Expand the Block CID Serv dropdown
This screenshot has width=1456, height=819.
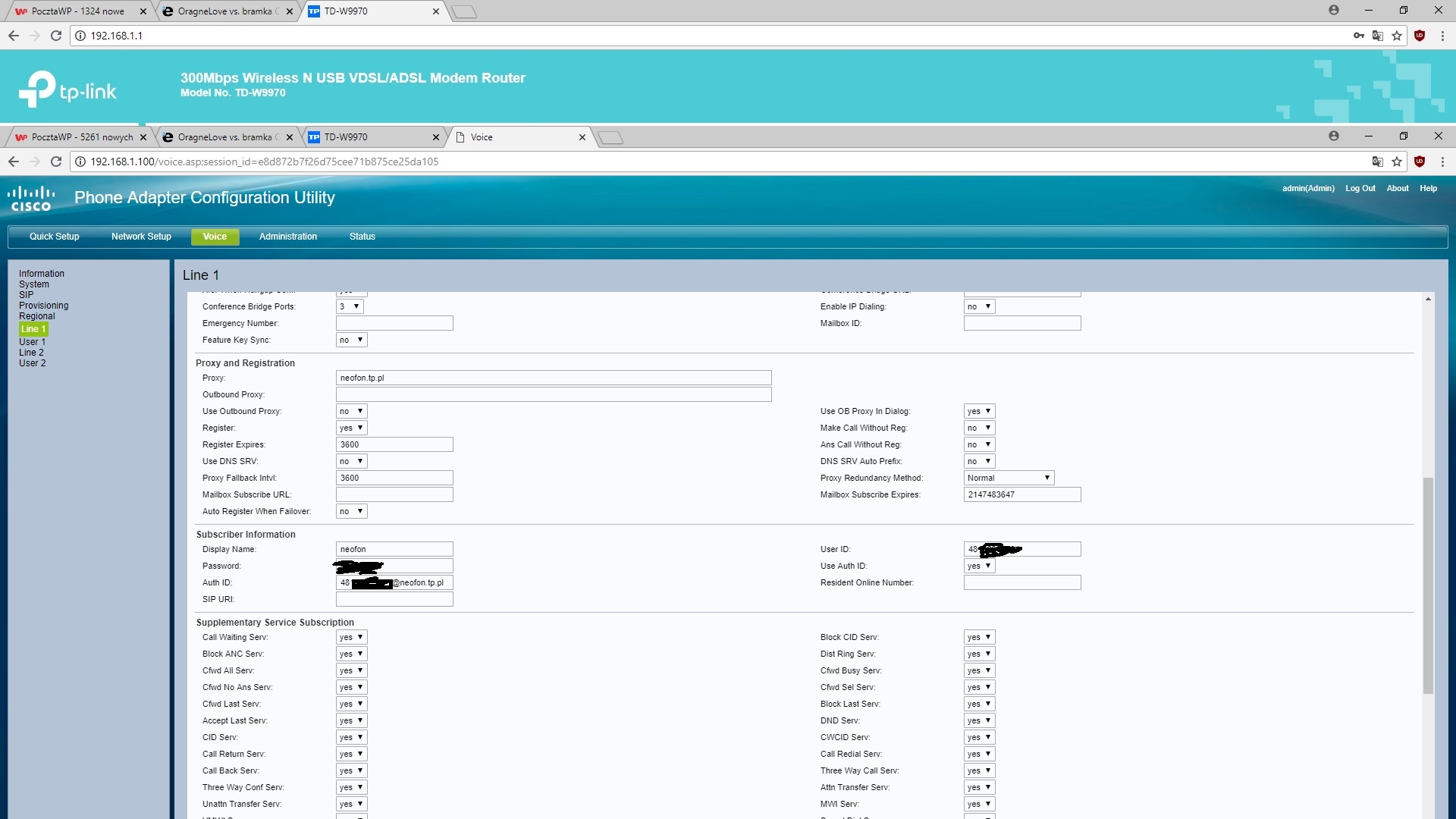point(979,637)
